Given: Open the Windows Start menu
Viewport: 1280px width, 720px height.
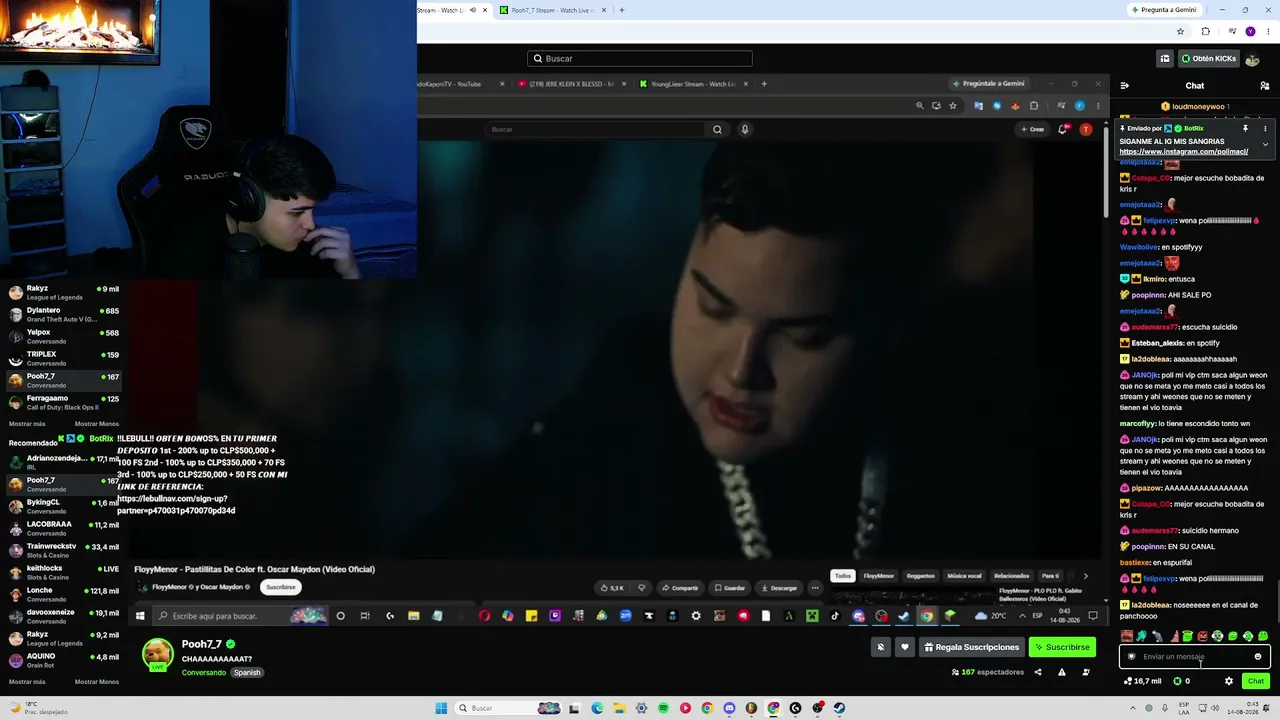Looking at the screenshot, I should 441,708.
